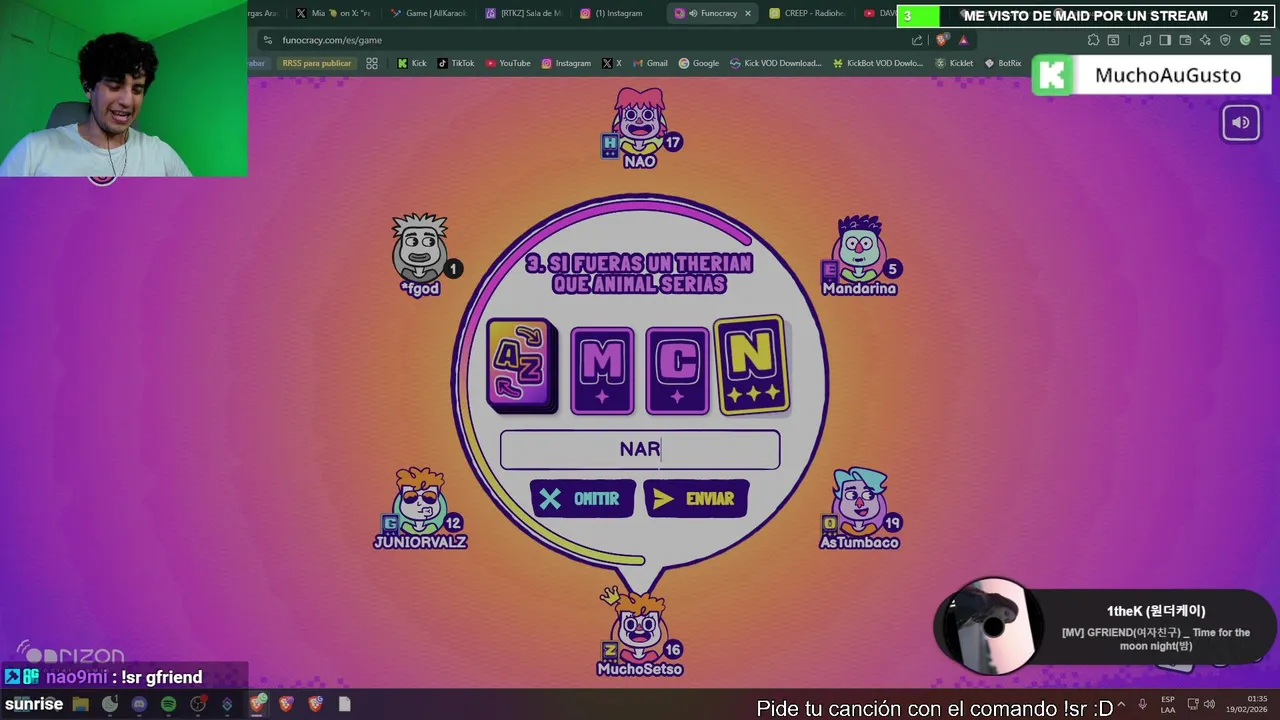Click the GFRIEND song notification card

pyautogui.click(x=1104, y=628)
